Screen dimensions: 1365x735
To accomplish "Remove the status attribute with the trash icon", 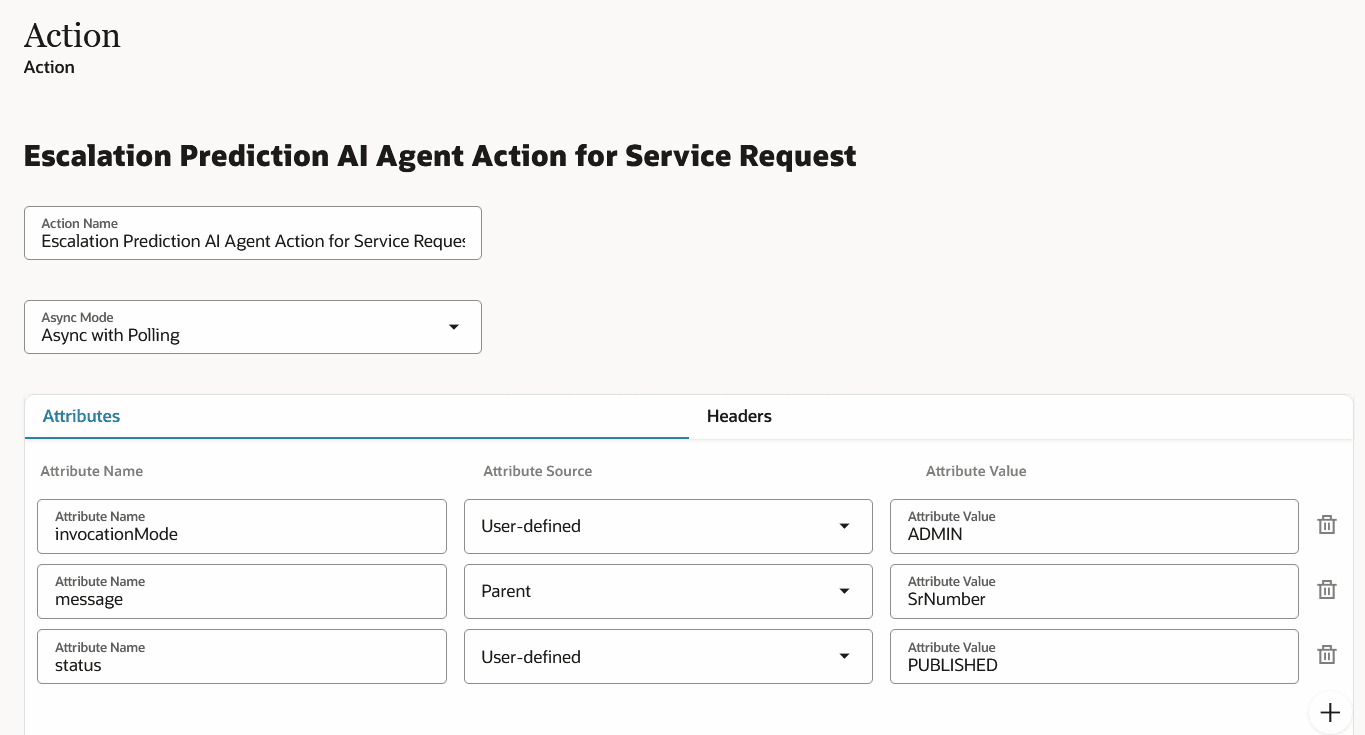I will (x=1326, y=654).
